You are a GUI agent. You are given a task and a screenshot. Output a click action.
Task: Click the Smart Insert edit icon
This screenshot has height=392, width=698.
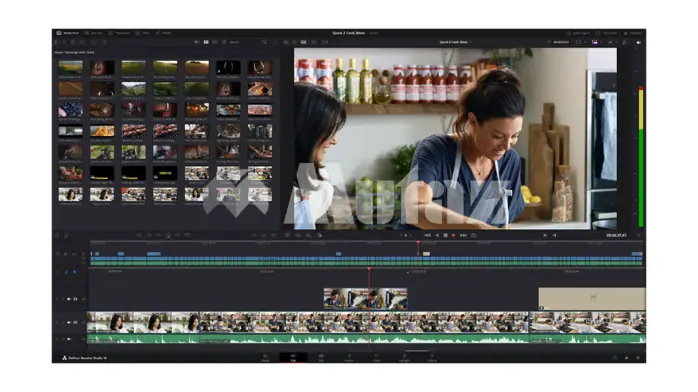[139, 235]
